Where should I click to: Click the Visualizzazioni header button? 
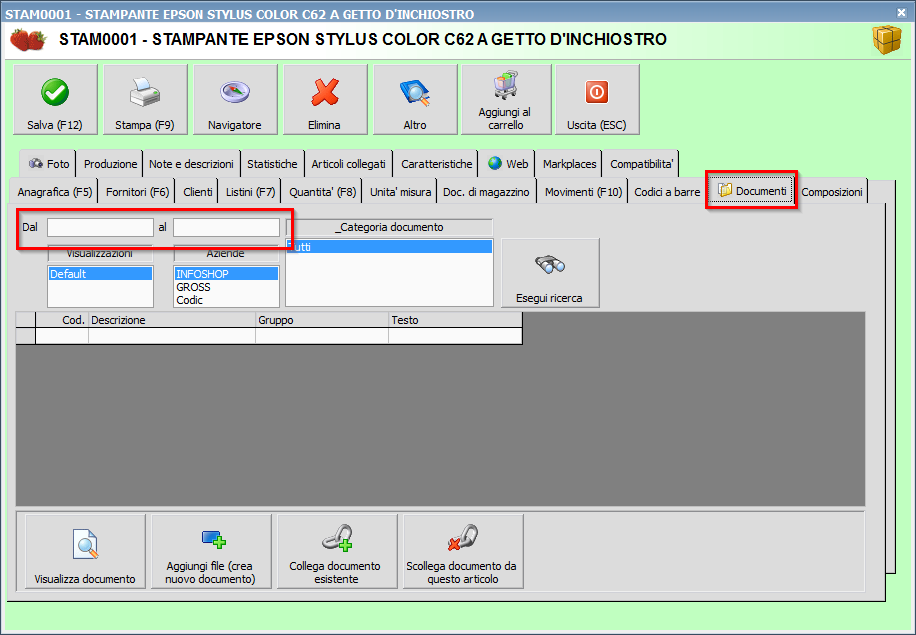100,254
